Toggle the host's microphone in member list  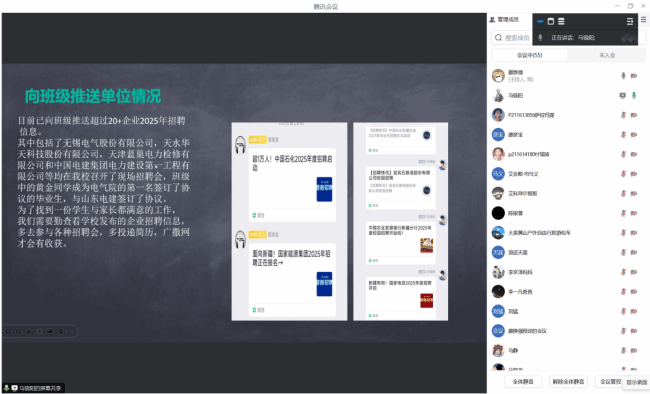pyautogui.click(x=623, y=75)
